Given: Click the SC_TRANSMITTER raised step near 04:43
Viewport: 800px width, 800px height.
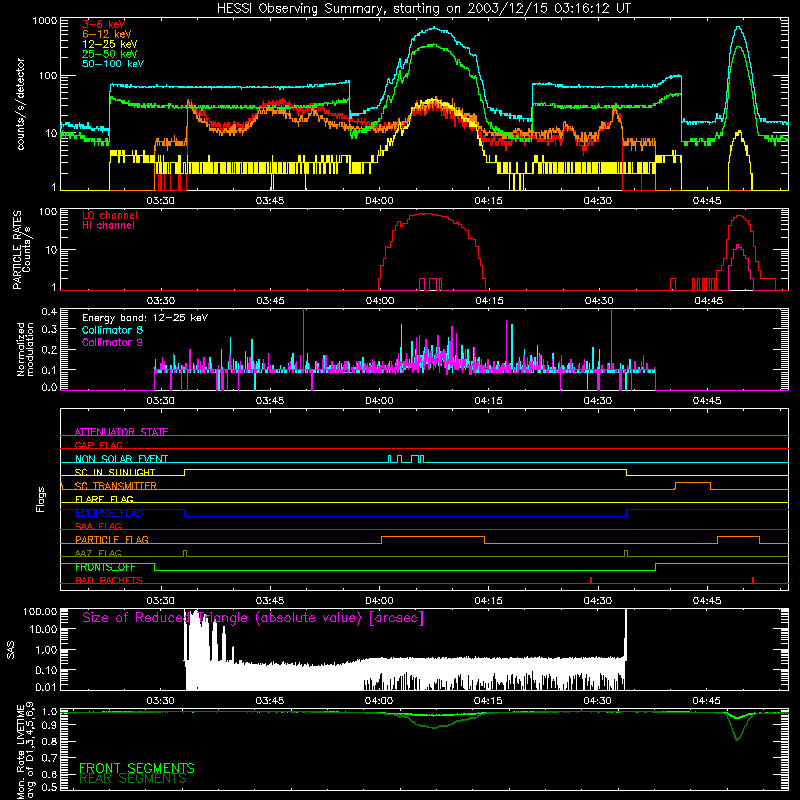Looking at the screenshot, I should tap(693, 483).
